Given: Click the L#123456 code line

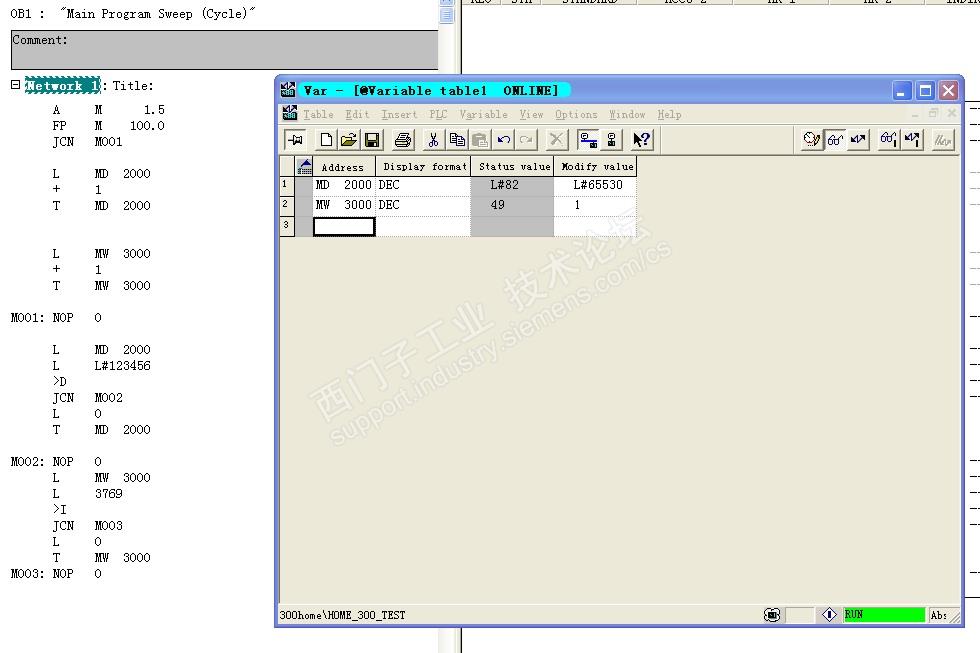Looking at the screenshot, I should (x=102, y=366).
